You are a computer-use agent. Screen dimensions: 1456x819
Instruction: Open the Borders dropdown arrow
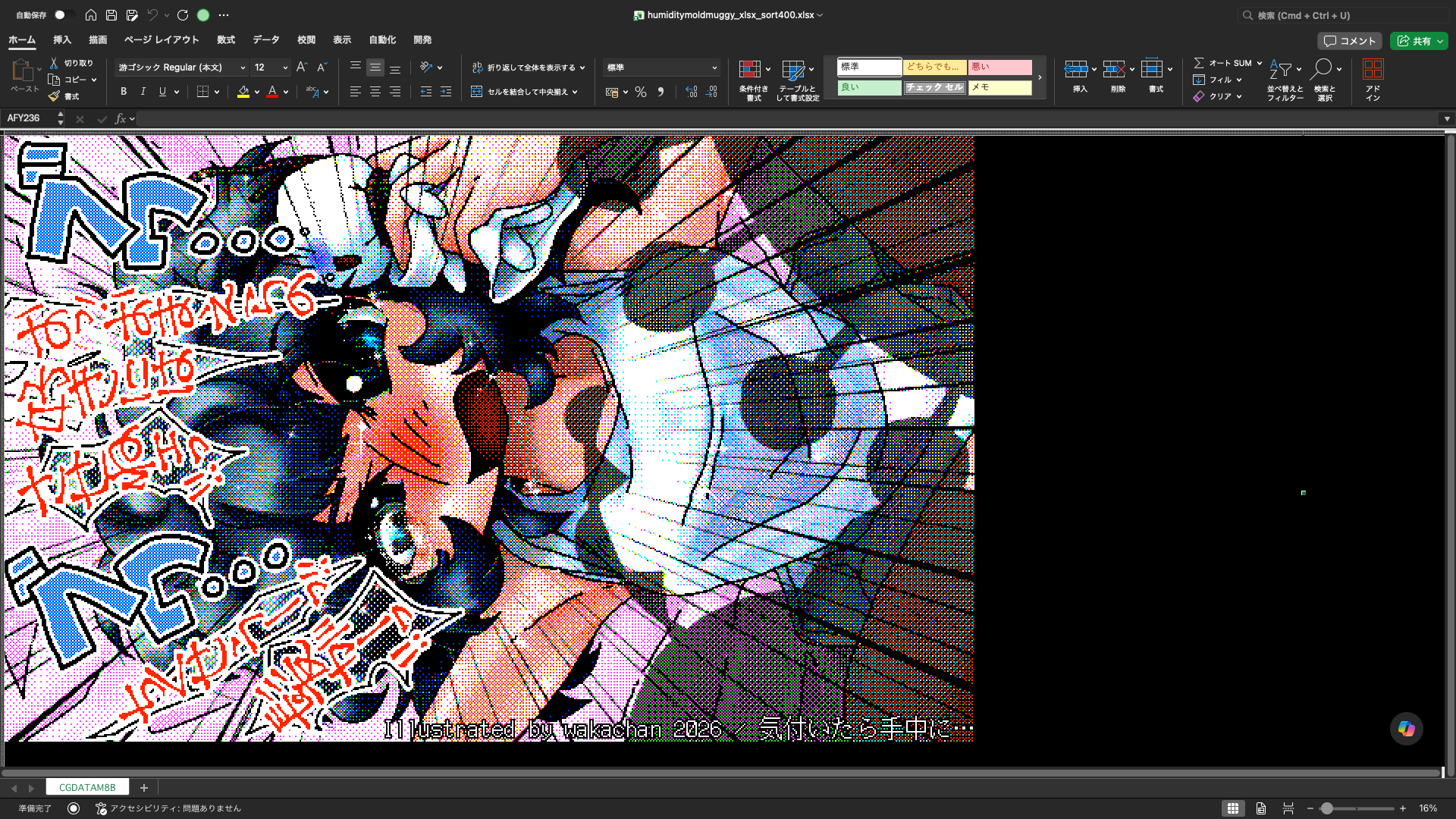217,92
